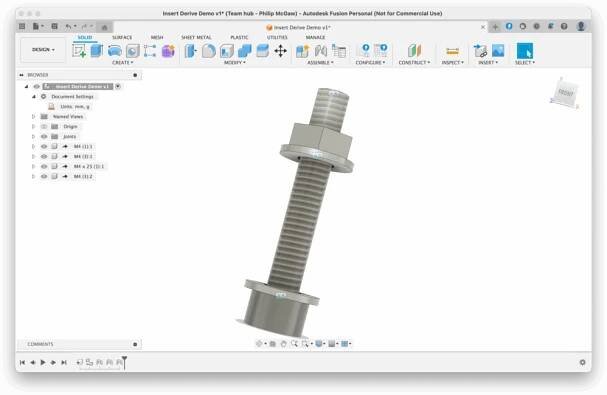
Task: Expand the M4 x 25 component node
Action: click(x=33, y=167)
